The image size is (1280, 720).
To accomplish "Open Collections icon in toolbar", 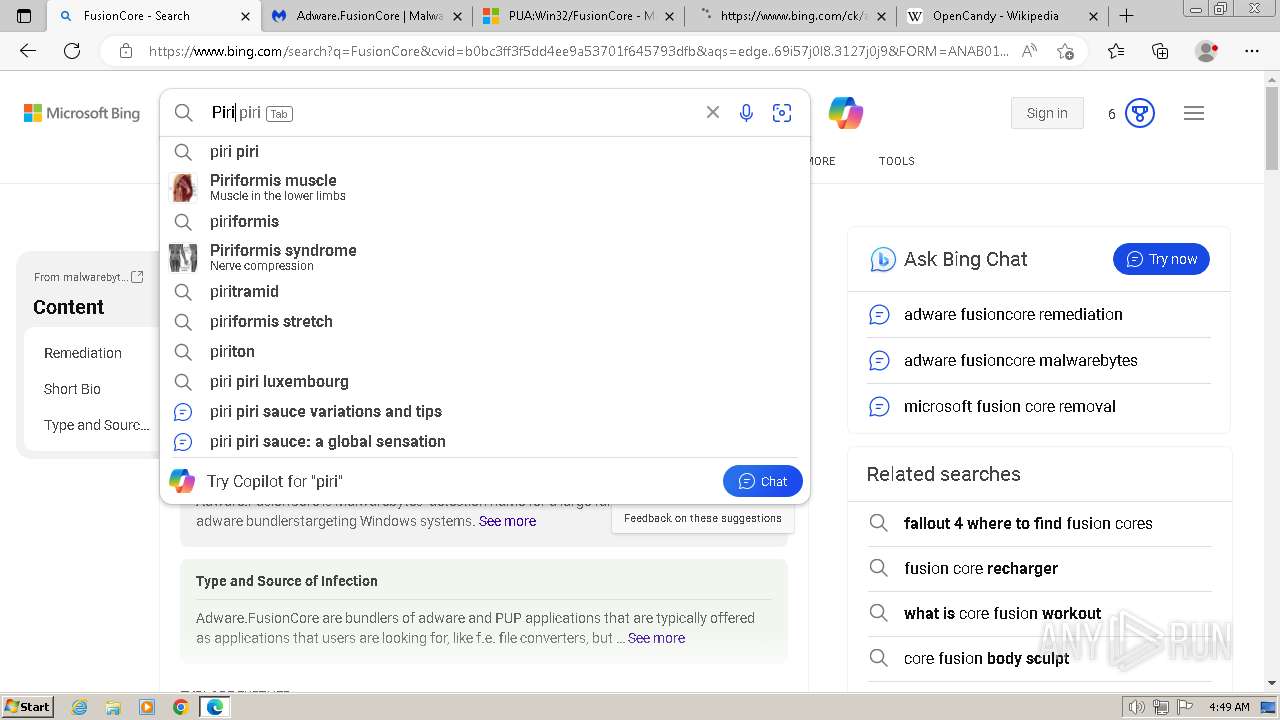I will 1160,51.
